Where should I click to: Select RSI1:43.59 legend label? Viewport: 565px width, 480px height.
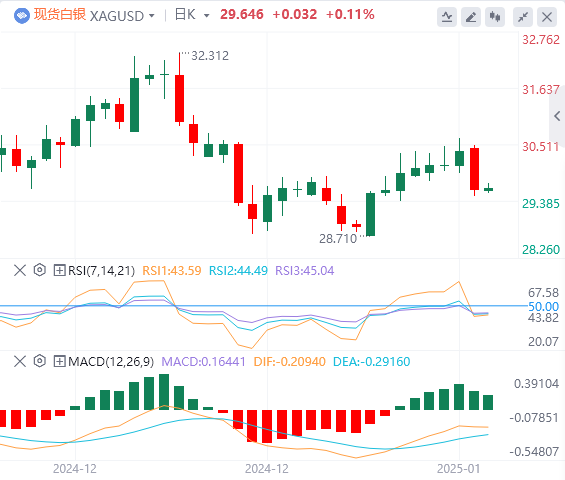pyautogui.click(x=172, y=271)
